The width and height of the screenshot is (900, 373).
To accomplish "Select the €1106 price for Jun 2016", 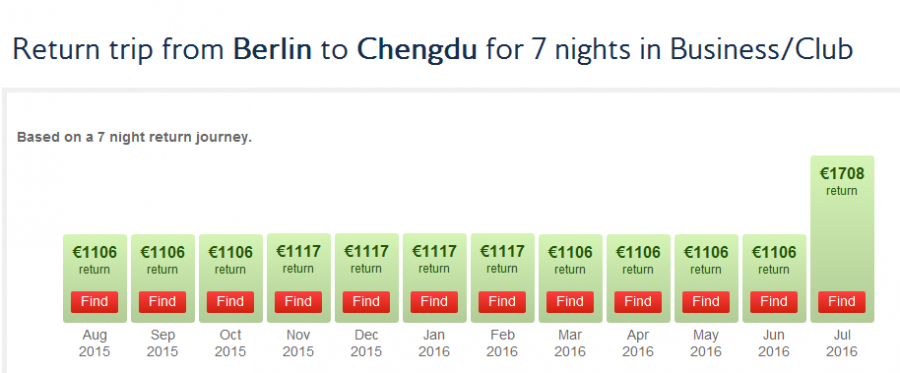I will (x=774, y=252).
